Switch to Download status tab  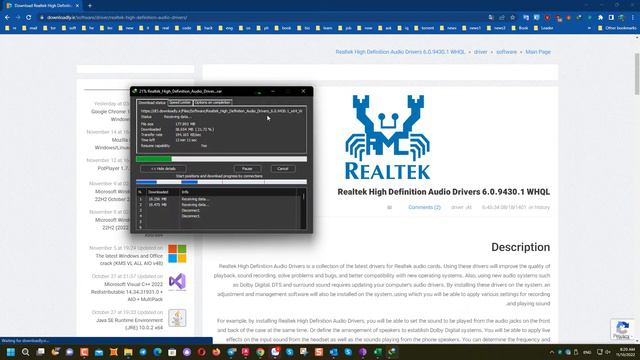152,102
